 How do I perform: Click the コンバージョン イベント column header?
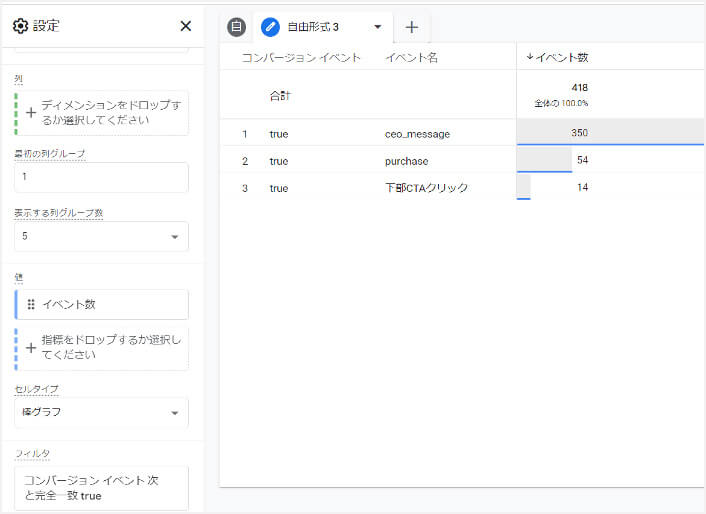(301, 58)
